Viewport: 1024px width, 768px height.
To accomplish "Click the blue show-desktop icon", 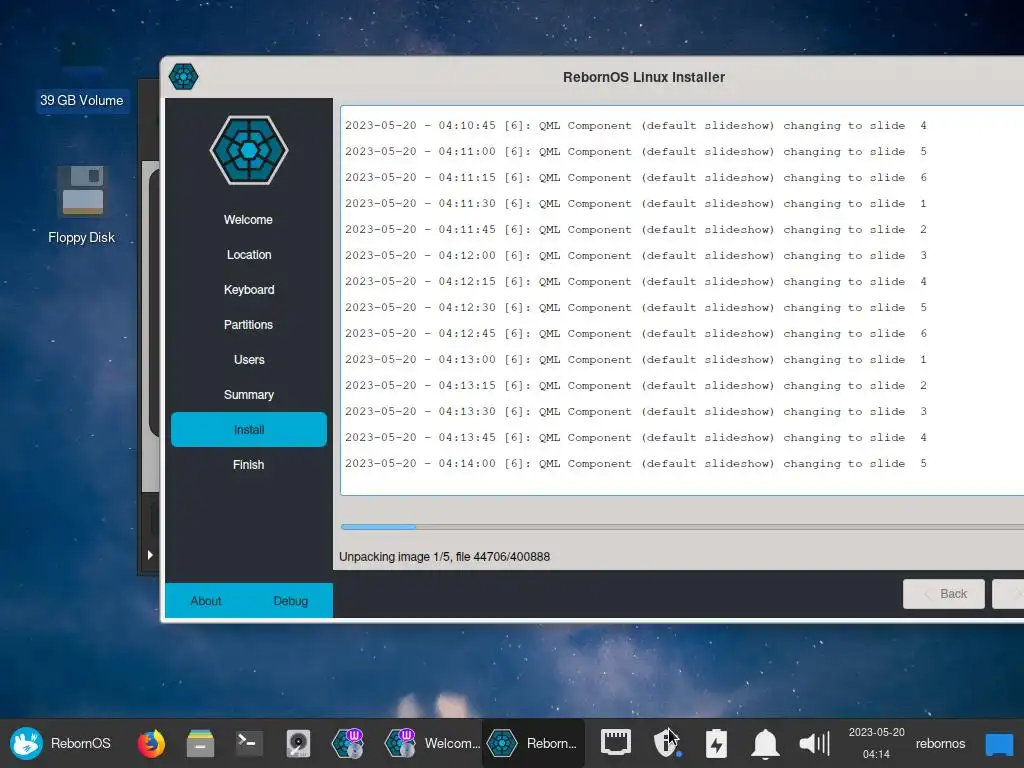I will 999,744.
